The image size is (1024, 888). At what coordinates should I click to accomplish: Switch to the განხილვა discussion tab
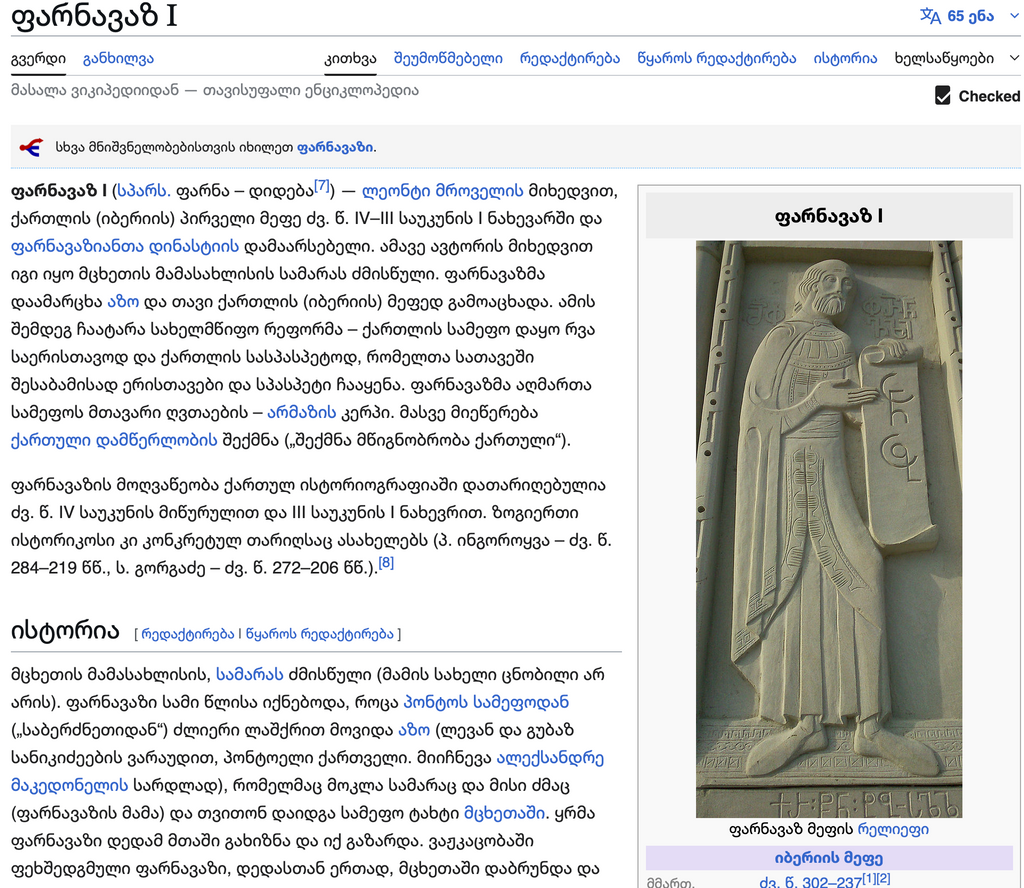click(x=118, y=58)
